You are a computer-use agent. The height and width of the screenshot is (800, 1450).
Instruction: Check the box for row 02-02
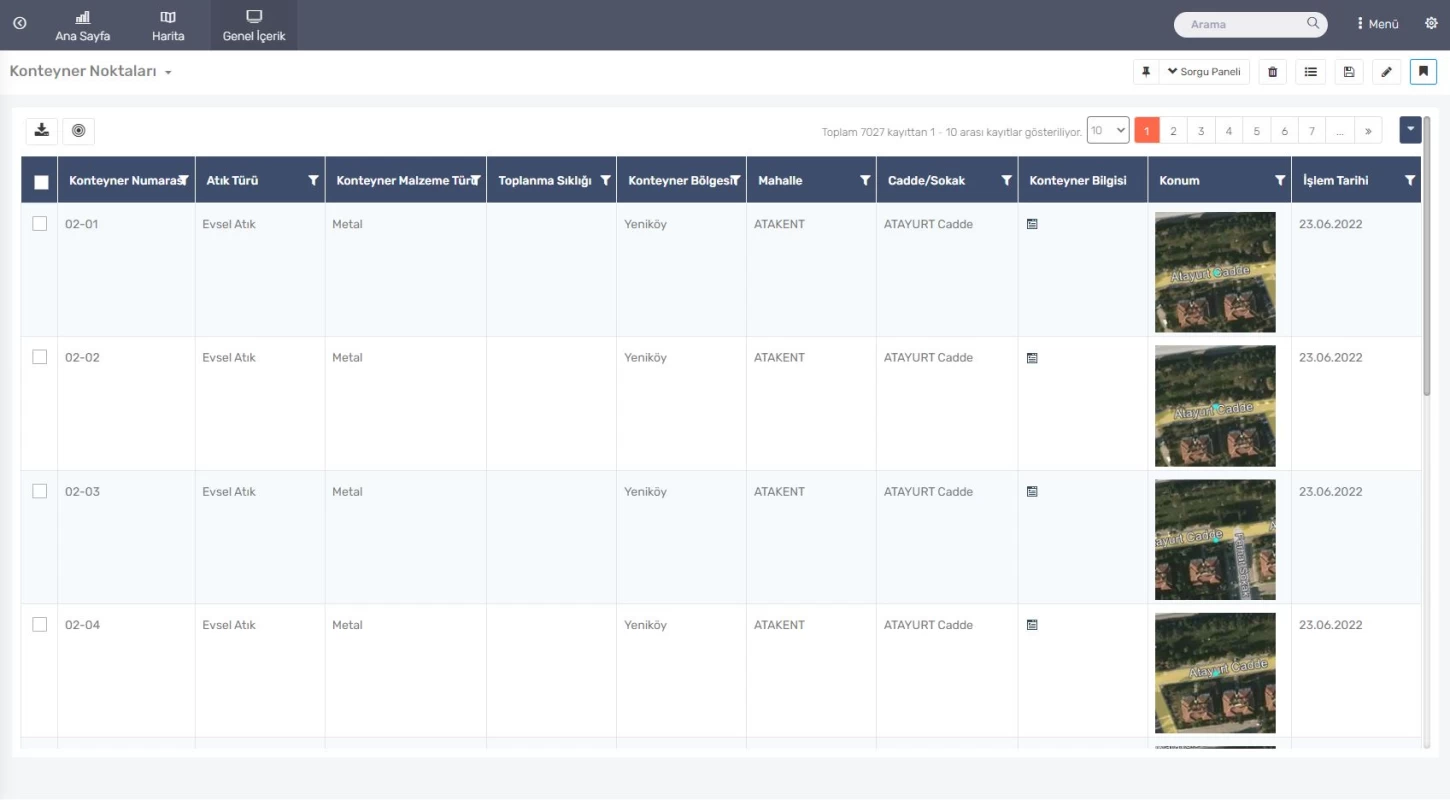pos(40,357)
